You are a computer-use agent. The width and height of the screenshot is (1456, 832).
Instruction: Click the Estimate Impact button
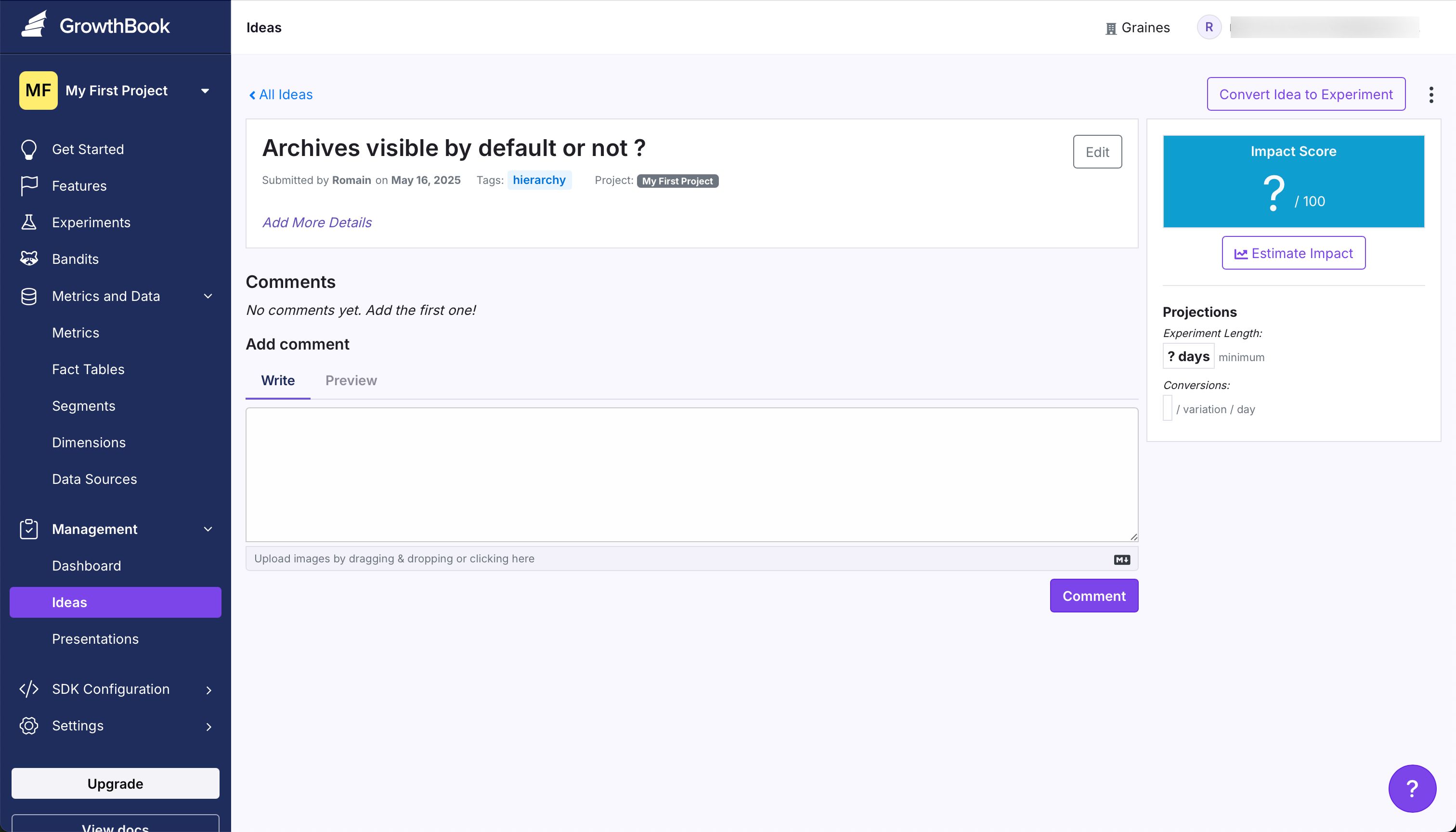[x=1293, y=253]
